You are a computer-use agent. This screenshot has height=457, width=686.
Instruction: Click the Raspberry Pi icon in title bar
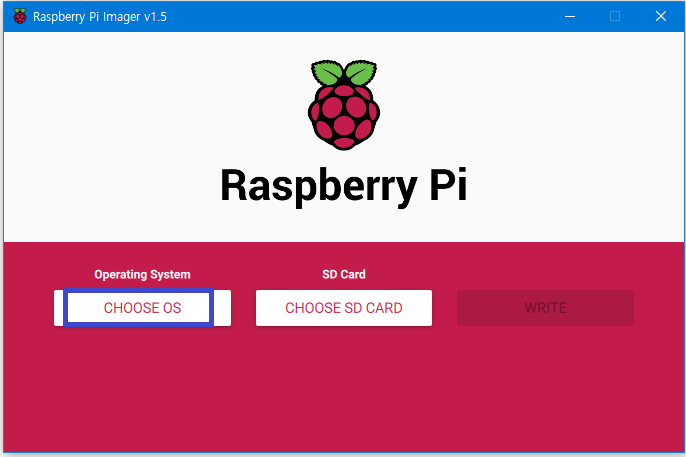coord(20,16)
